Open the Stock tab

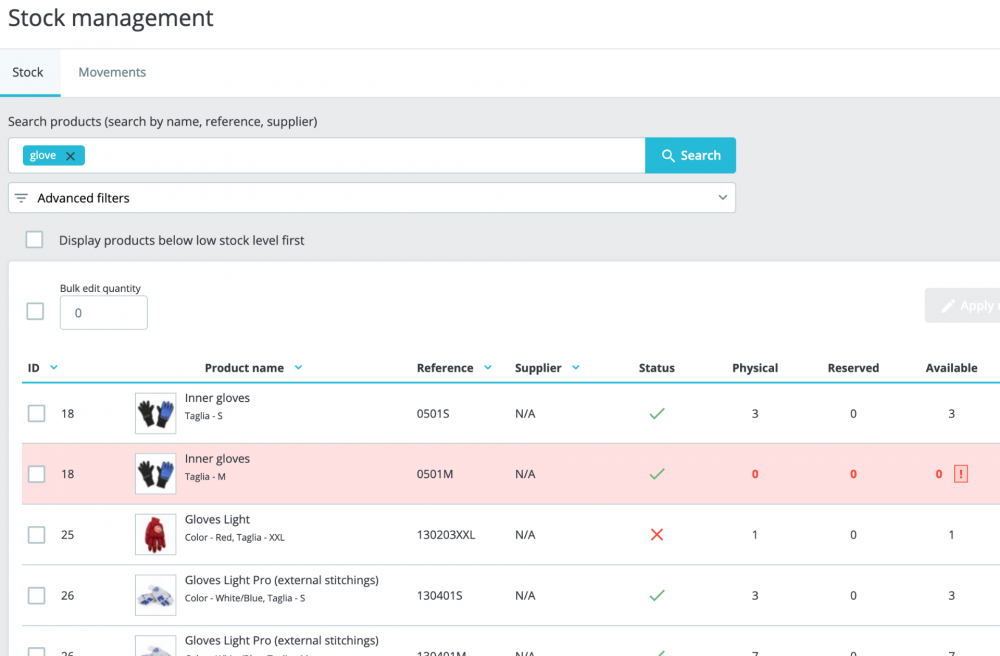point(28,72)
